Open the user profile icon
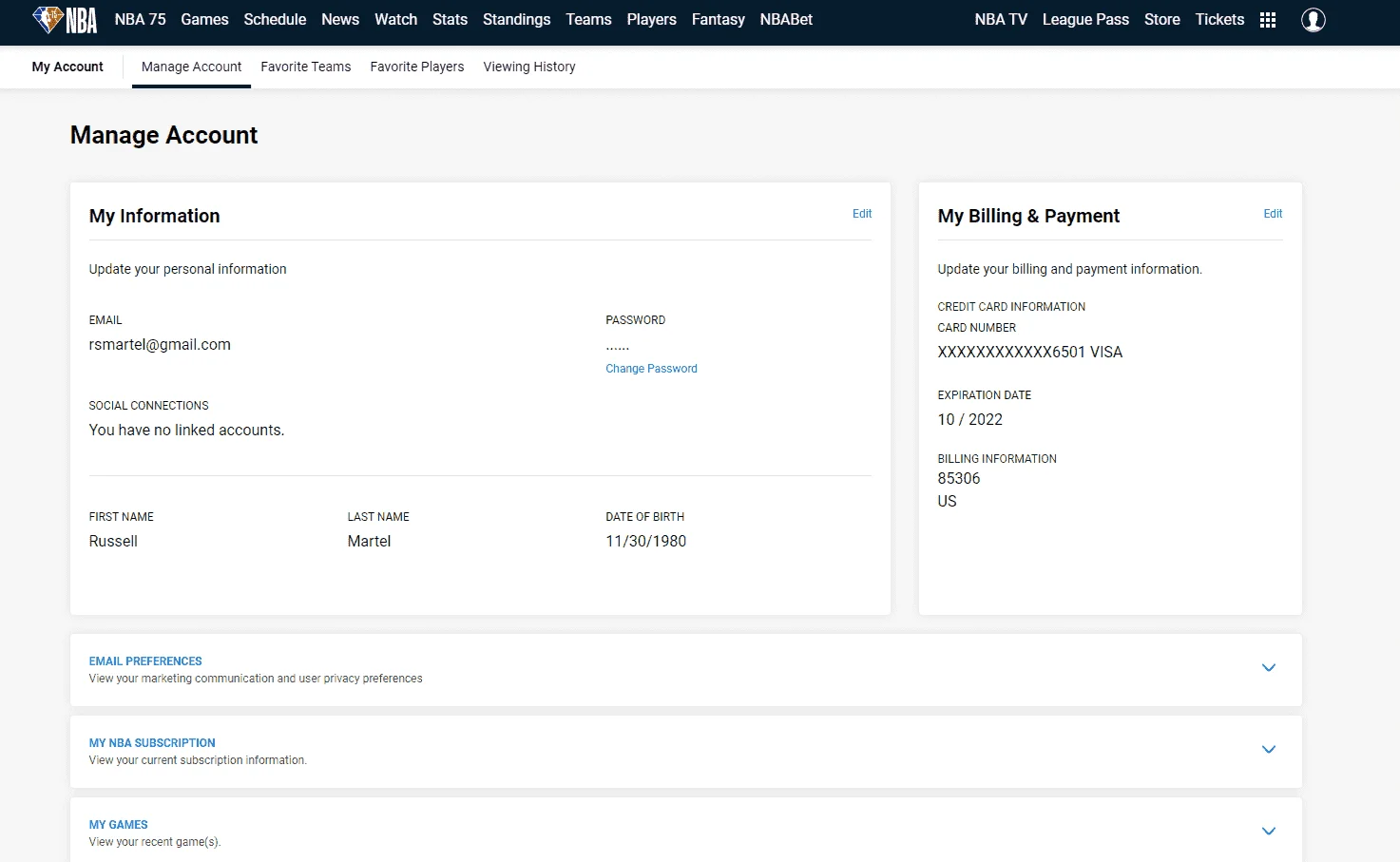Image resolution: width=1400 pixels, height=862 pixels. click(1314, 20)
